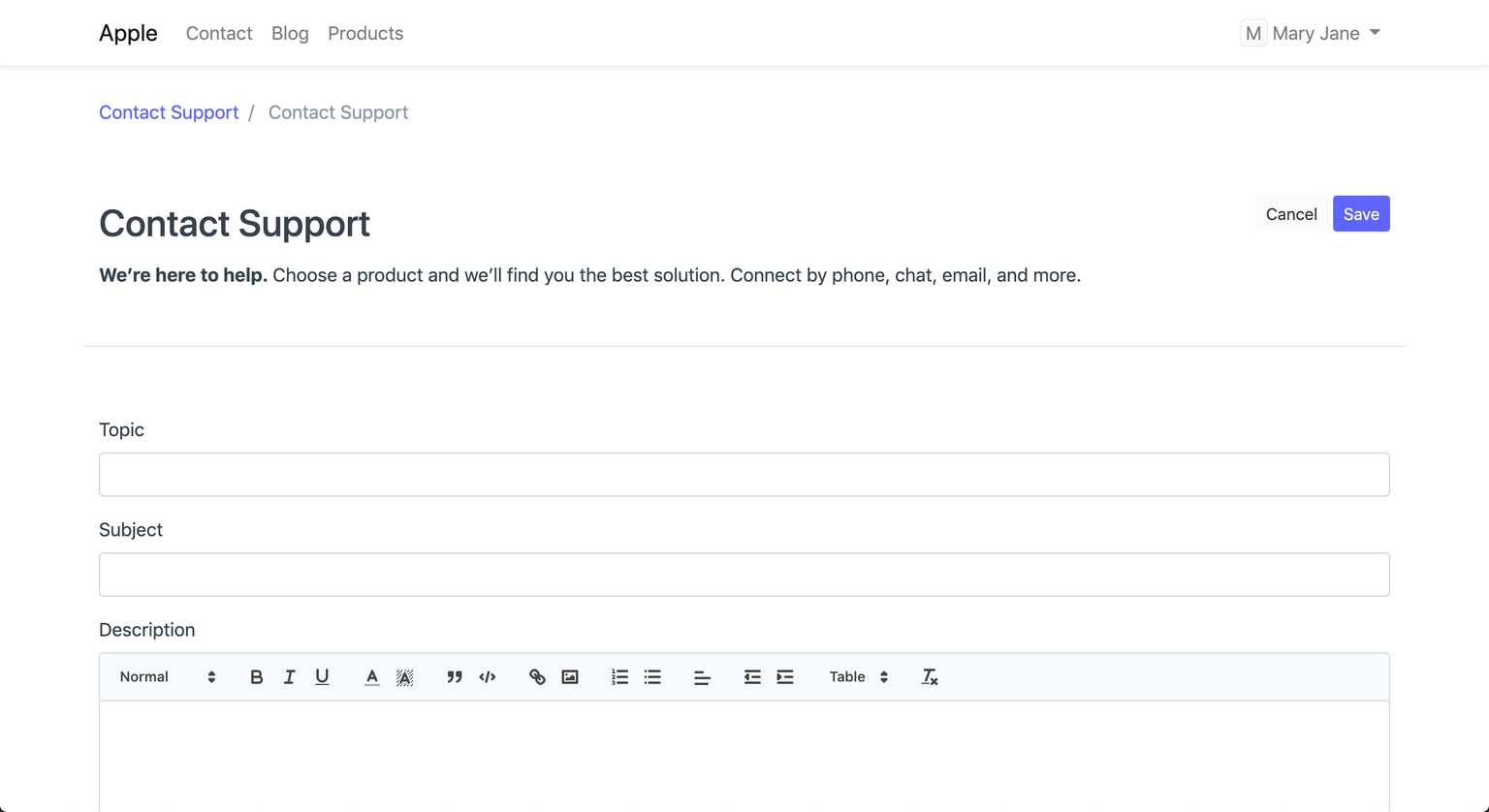Open the Mary Jane user menu
This screenshot has width=1489, height=812.
click(1312, 33)
